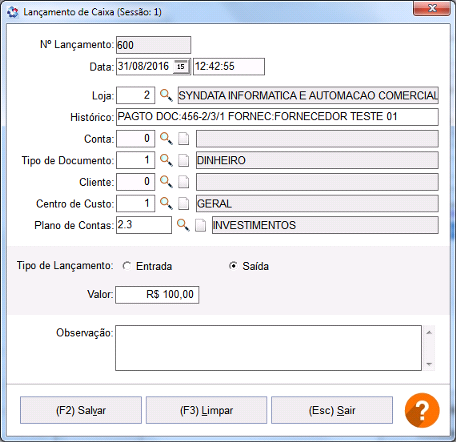Open the Cliente lookup magnifier
The height and width of the screenshot is (442, 456).
pyautogui.click(x=166, y=182)
